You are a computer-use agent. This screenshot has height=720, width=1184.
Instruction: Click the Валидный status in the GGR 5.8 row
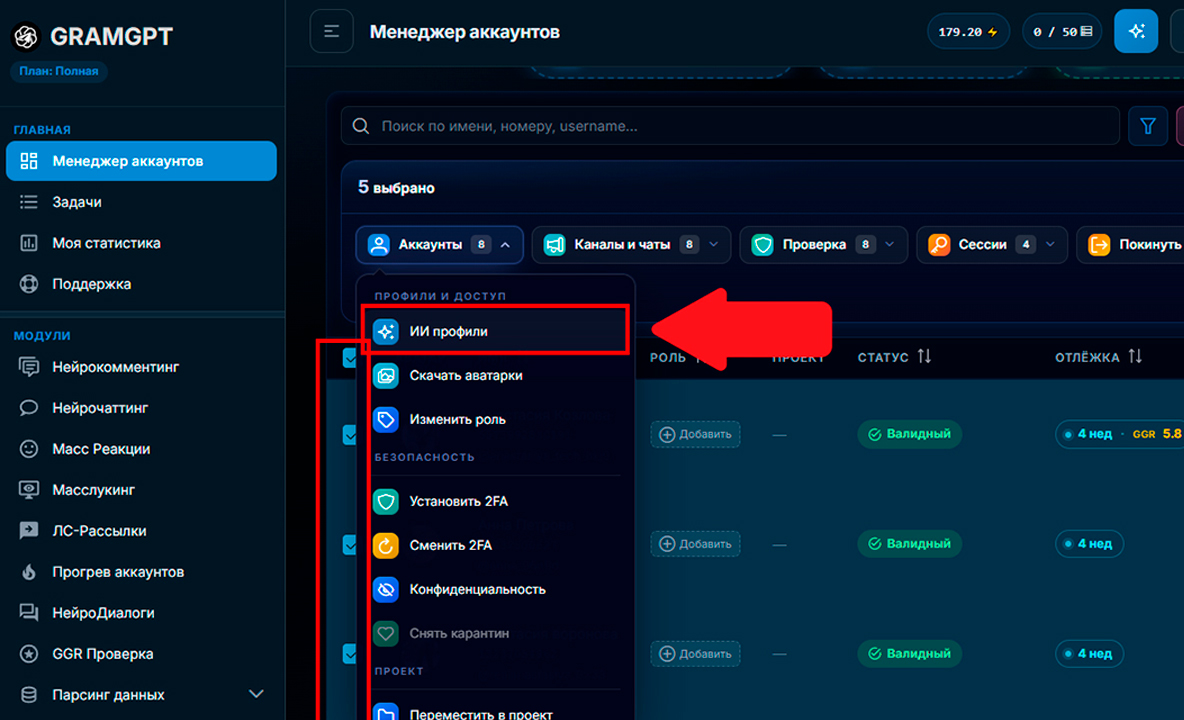(x=909, y=434)
